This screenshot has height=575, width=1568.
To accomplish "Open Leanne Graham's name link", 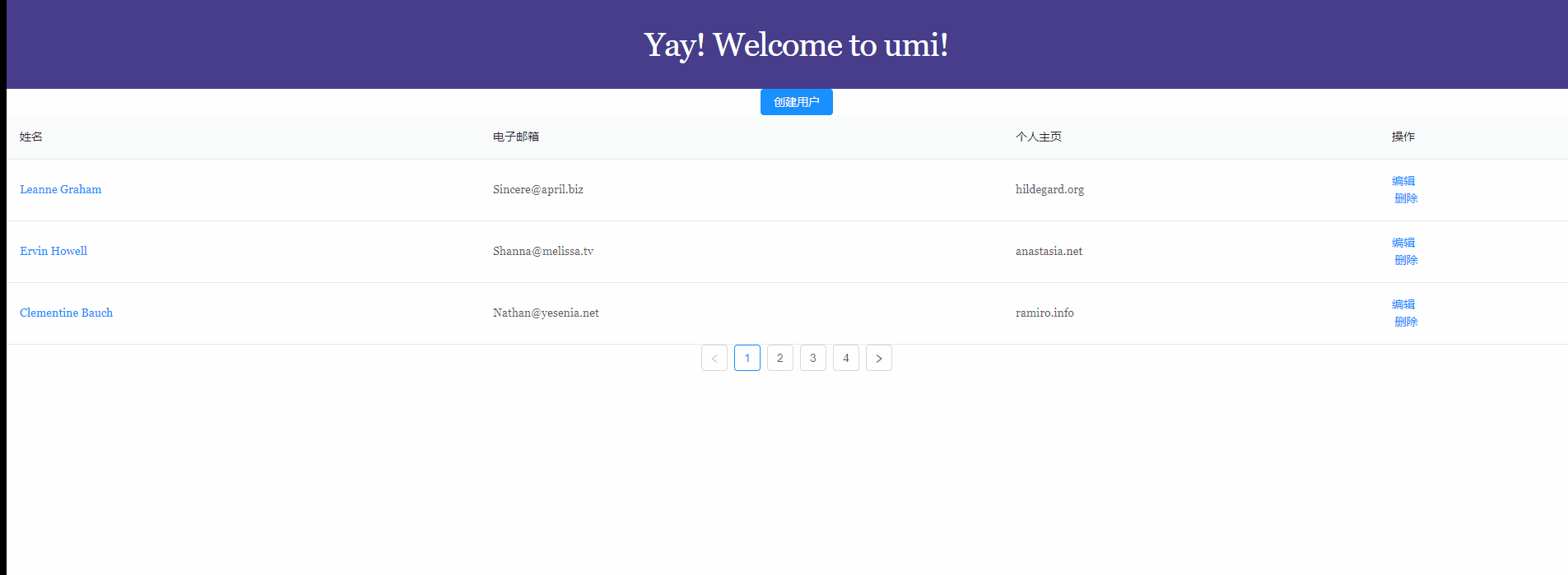I will coord(61,189).
